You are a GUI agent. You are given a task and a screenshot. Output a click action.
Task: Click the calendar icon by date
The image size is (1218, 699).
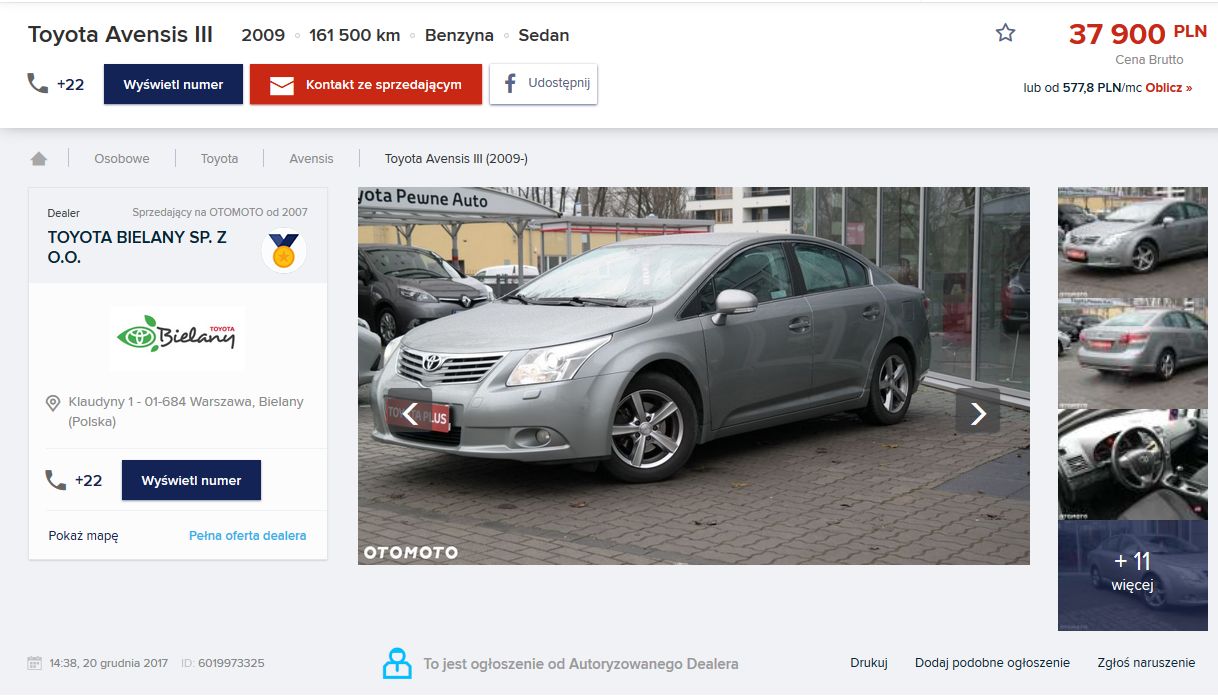pyautogui.click(x=35, y=663)
